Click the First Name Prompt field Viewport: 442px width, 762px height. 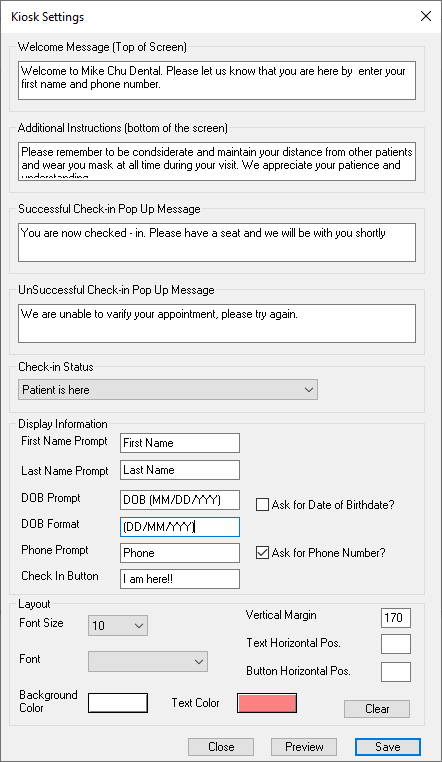tap(180, 443)
